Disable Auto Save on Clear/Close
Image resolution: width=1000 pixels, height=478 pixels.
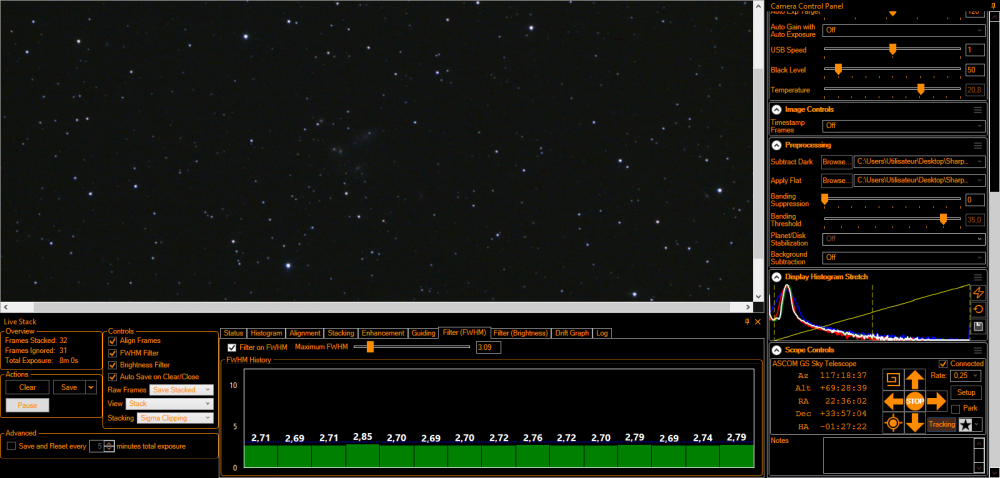113,377
